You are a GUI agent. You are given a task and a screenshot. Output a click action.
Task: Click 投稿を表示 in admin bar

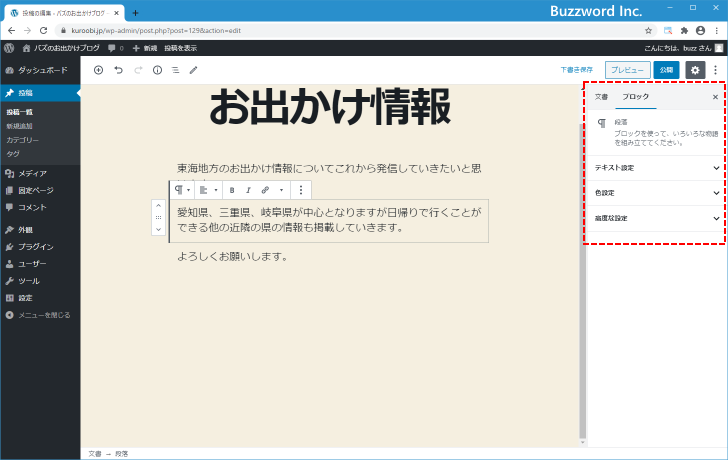click(180, 48)
